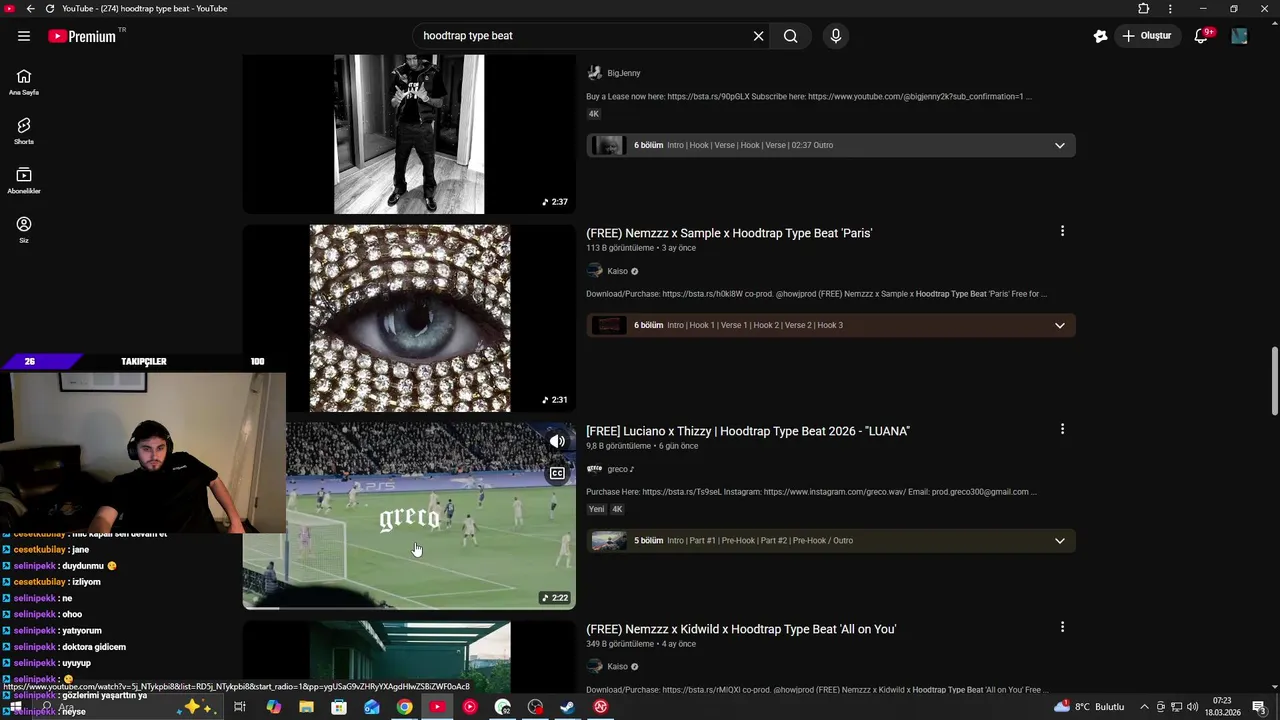Viewport: 1280px width, 720px height.
Task: Open the YouTube guide hamburger menu
Action: coord(24,36)
